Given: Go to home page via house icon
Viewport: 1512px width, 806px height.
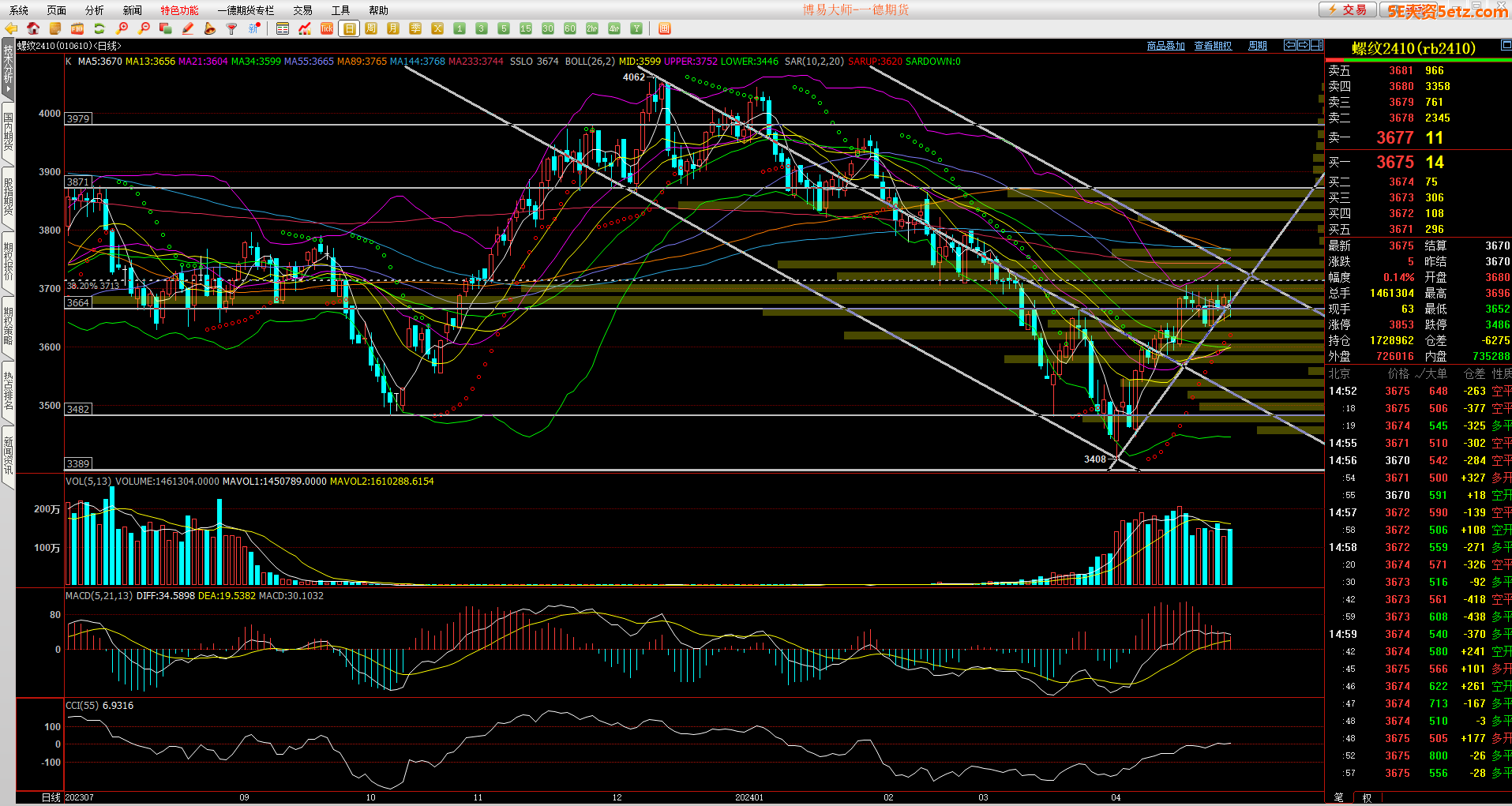Looking at the screenshot, I should pyautogui.click(x=33, y=29).
